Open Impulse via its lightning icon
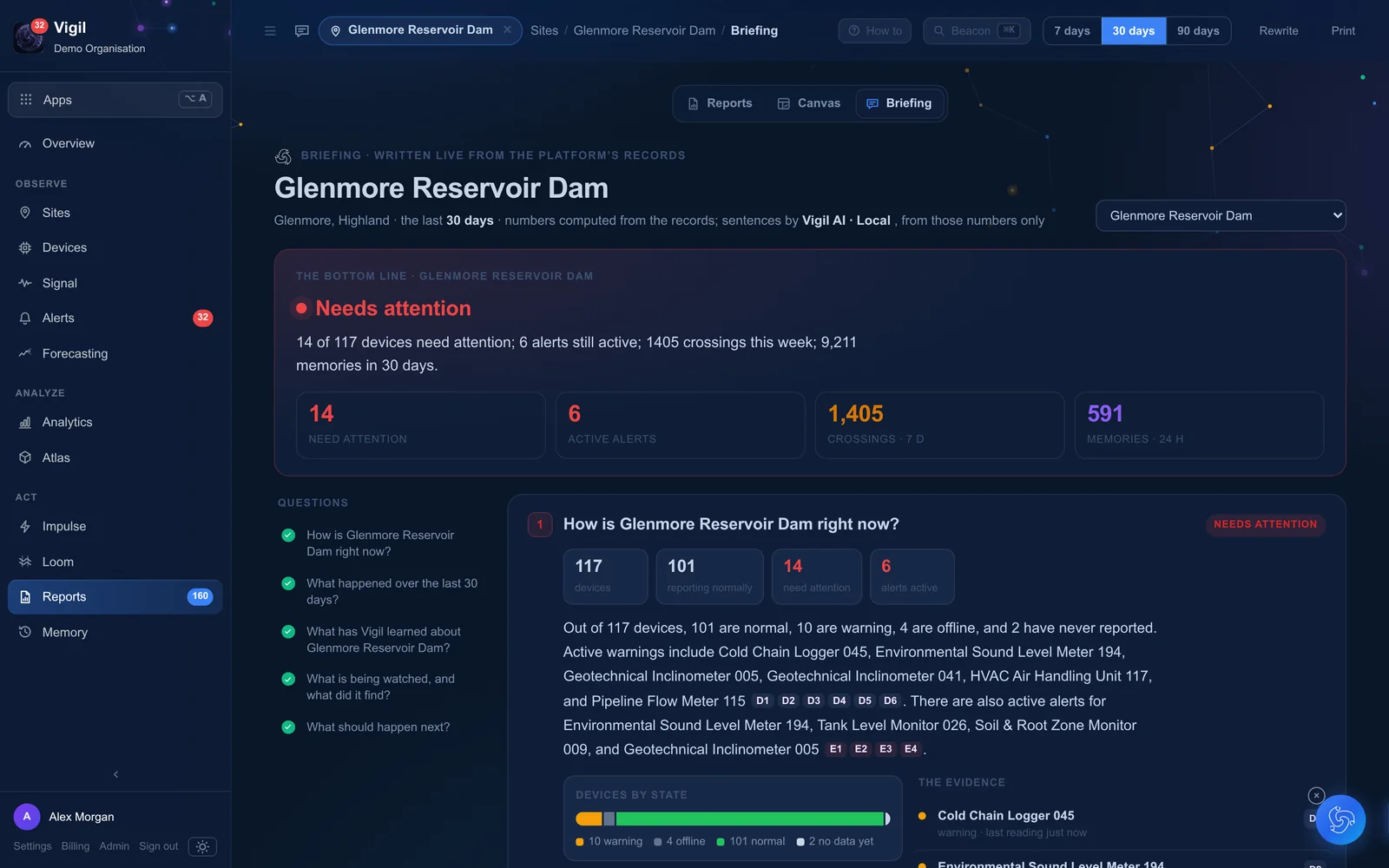This screenshot has width=1389, height=868. point(25,527)
